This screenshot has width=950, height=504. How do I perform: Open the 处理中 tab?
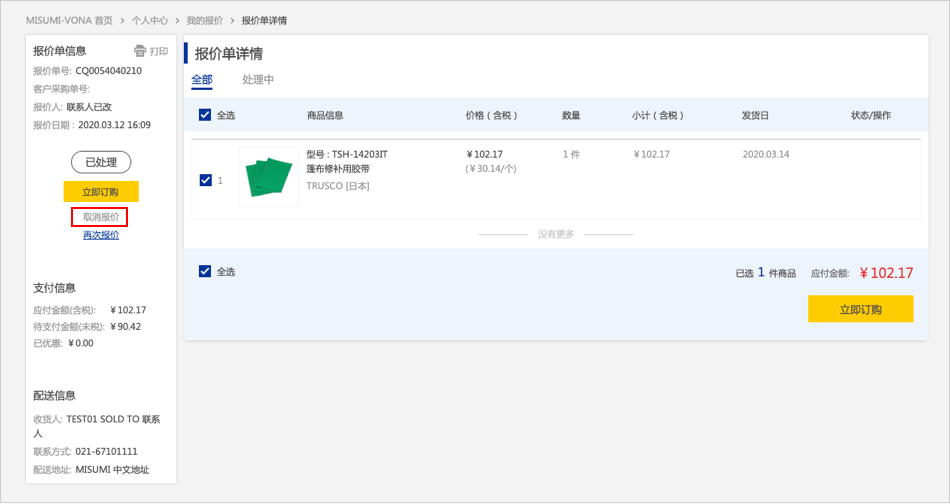(x=258, y=80)
